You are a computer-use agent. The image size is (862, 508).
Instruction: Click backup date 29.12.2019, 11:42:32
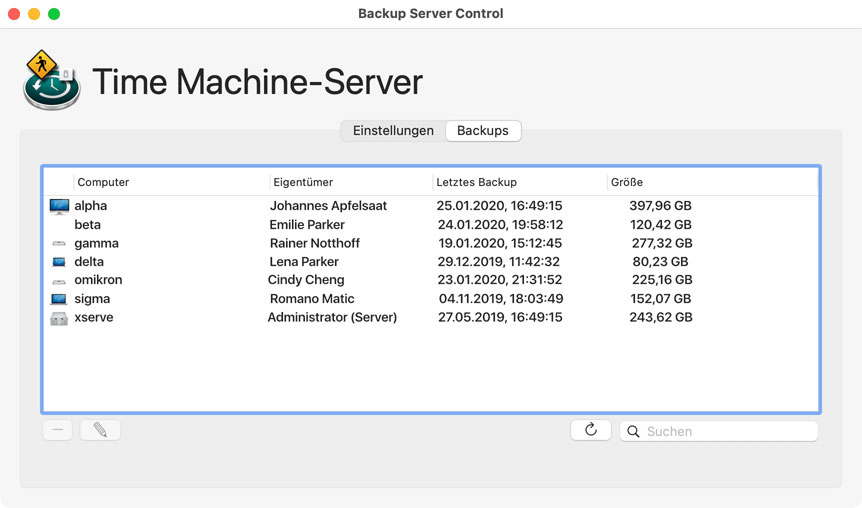pyautogui.click(x=499, y=262)
